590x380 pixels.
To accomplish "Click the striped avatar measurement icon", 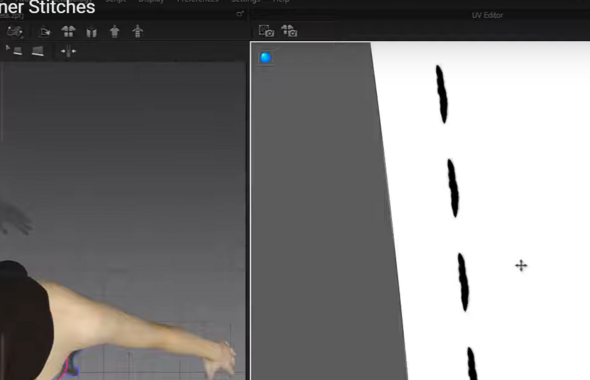I will (137, 32).
